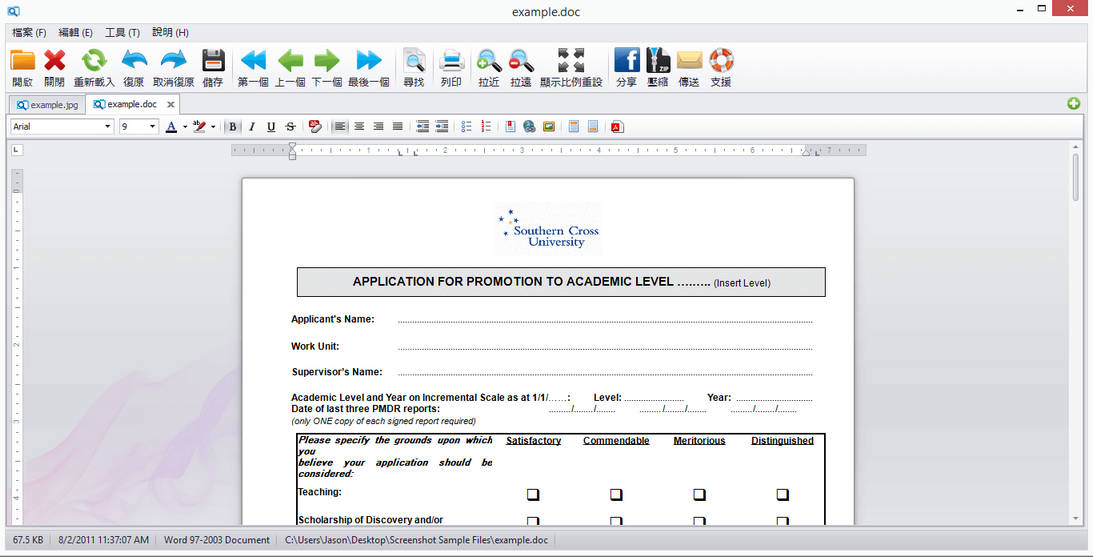This screenshot has width=1093, height=557.
Task: Decrease paragraph indent
Action: point(422,126)
